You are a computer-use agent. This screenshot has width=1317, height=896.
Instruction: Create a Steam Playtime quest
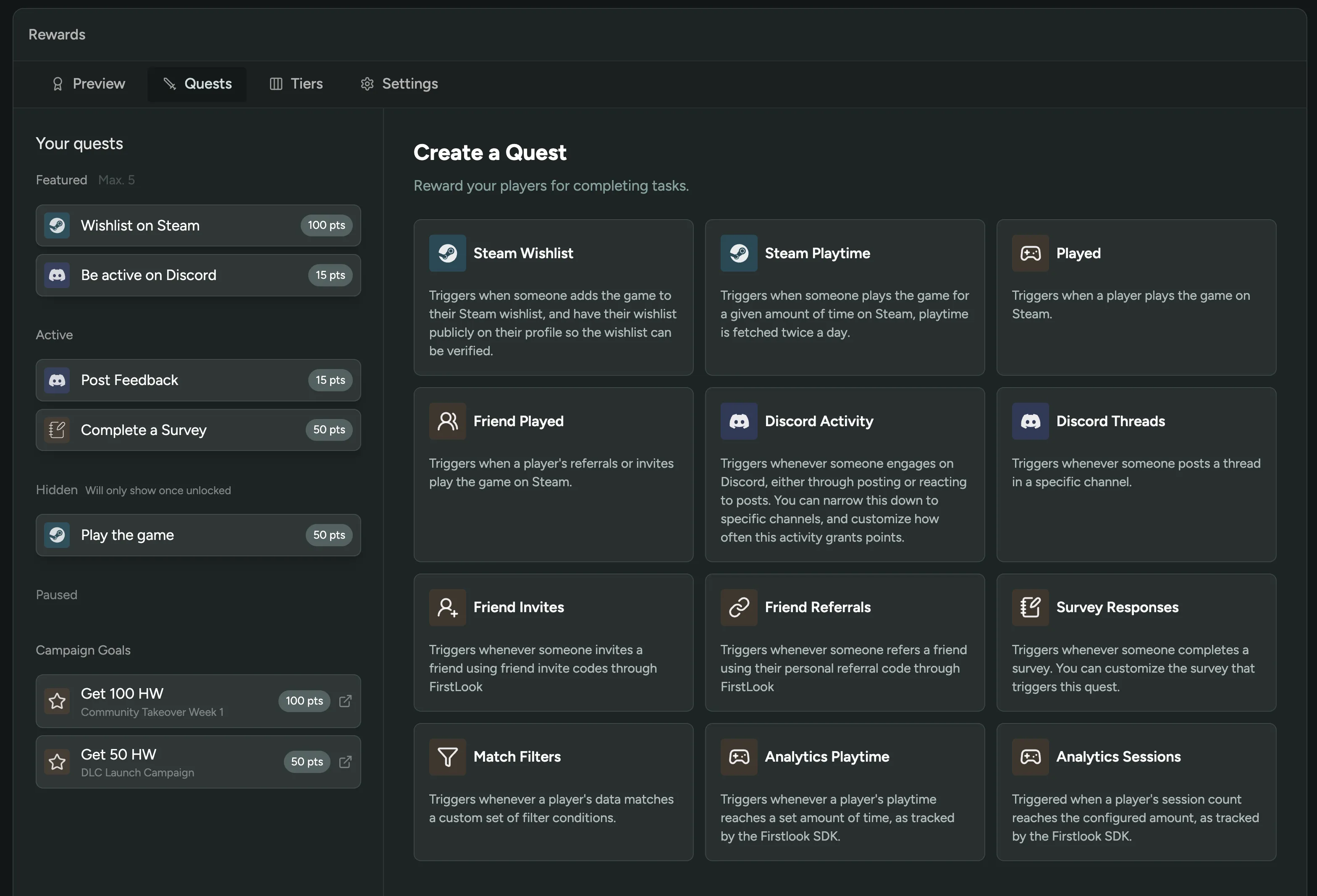click(x=845, y=298)
